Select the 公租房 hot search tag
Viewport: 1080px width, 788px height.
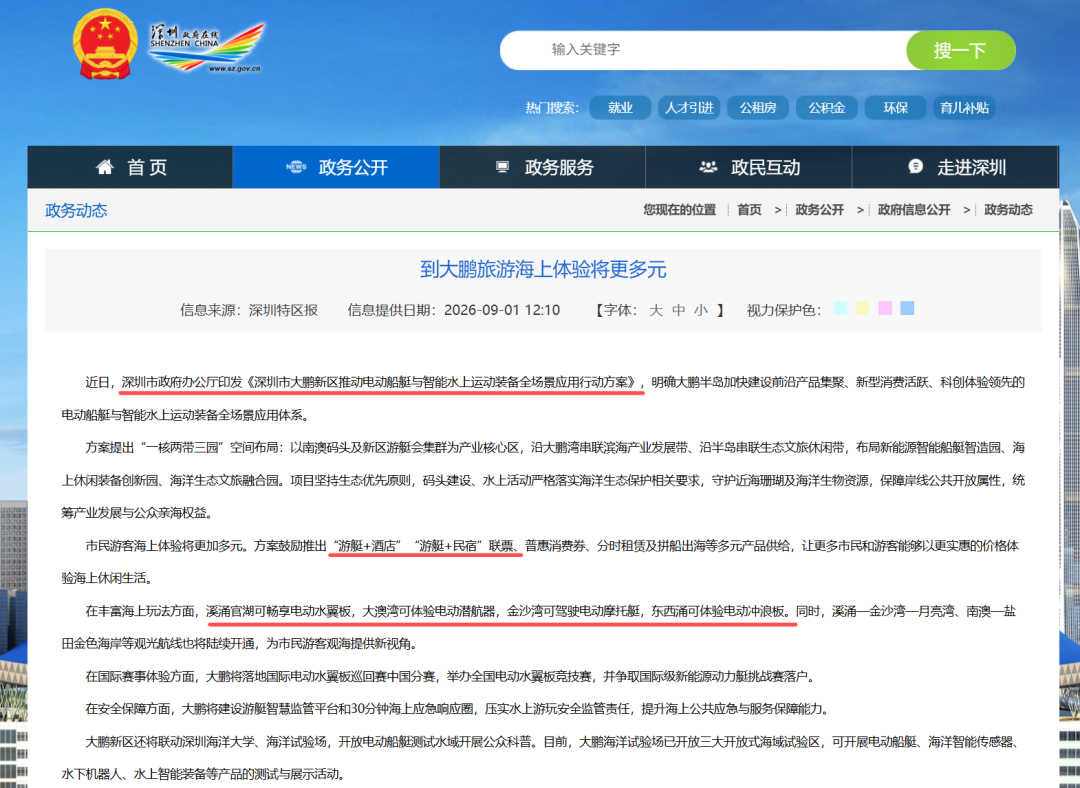(x=758, y=107)
